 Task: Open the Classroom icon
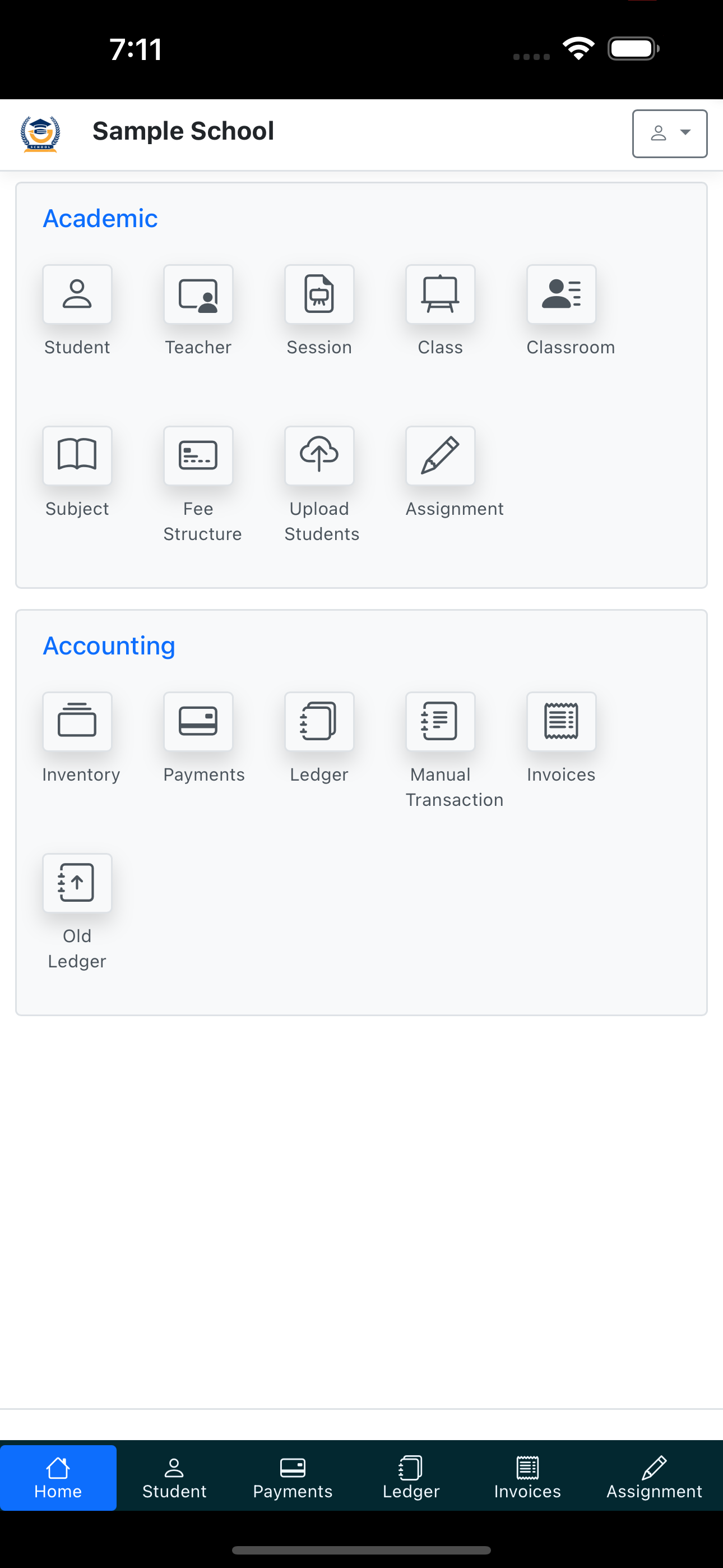click(562, 294)
